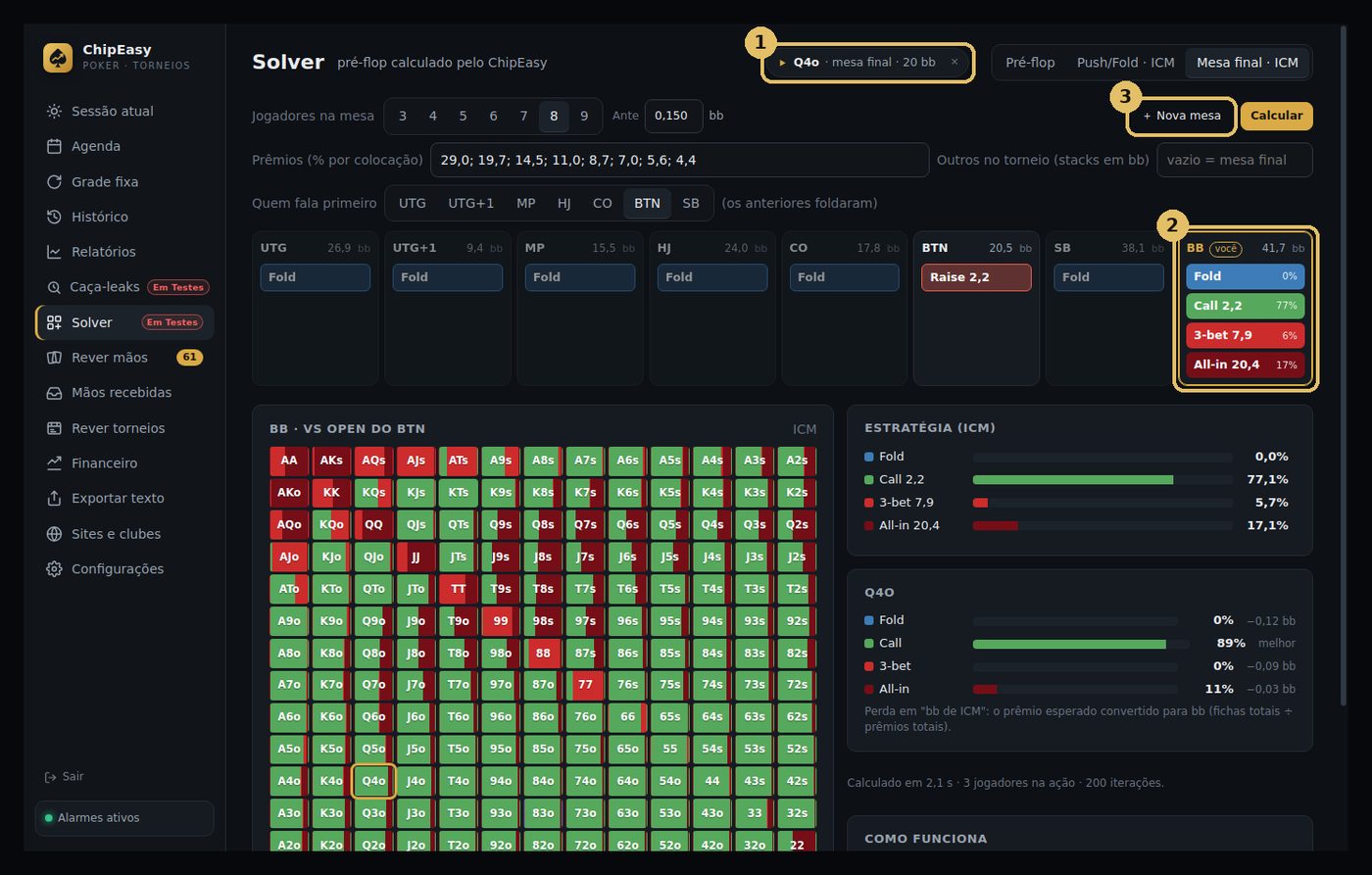Select the AA cell in range grid
Viewport: 1372px width, 875px height.
[x=289, y=461]
